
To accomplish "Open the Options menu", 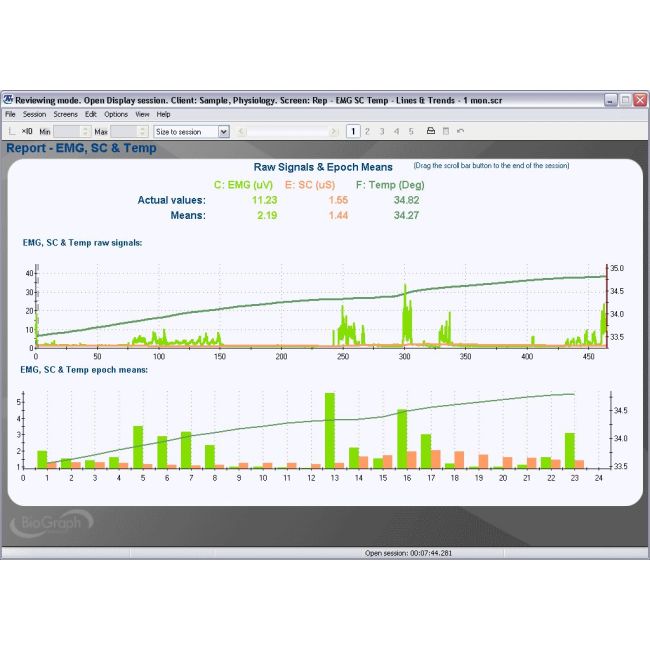I will (116, 114).
